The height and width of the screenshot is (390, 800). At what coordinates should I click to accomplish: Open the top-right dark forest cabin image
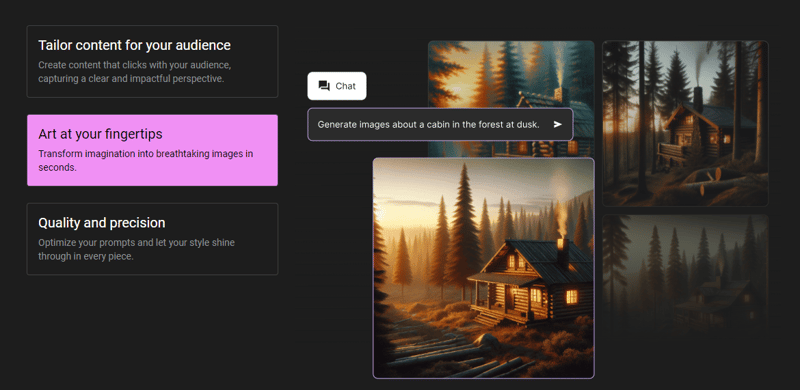685,123
